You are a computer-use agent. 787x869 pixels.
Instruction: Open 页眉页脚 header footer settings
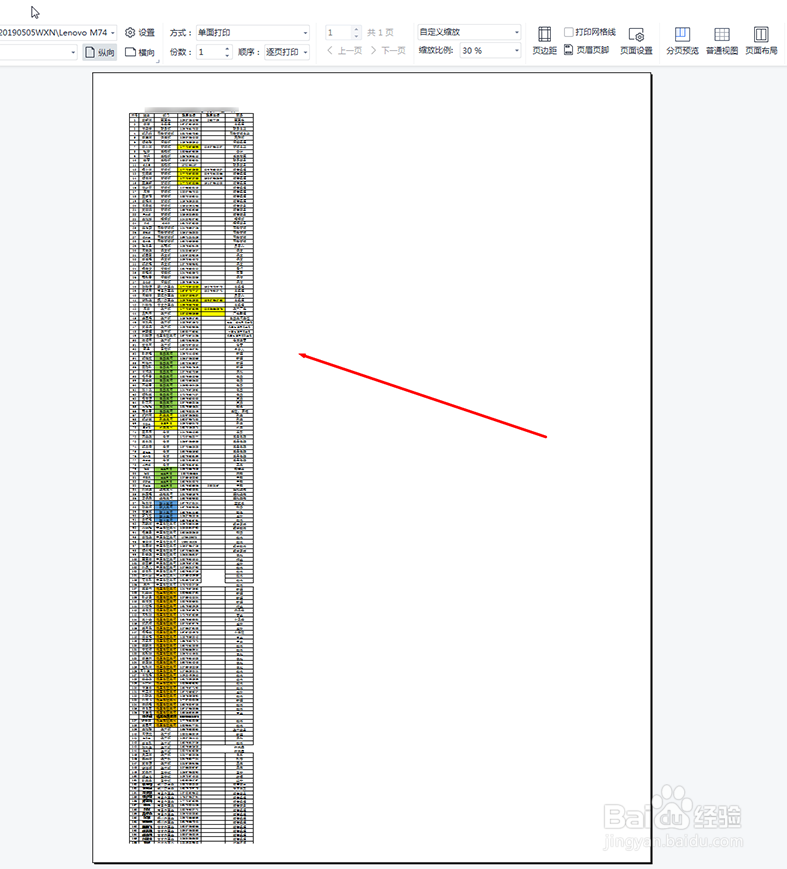[586, 50]
